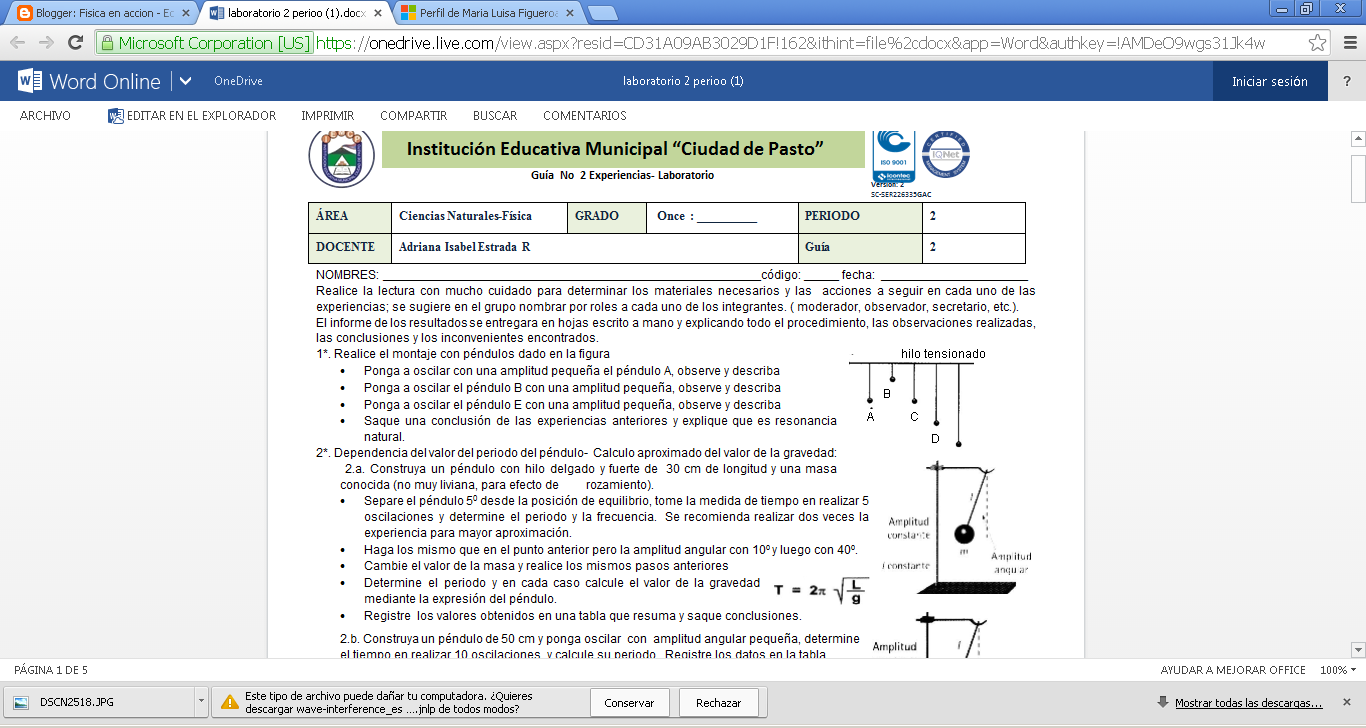Keep the download with Conservar
This screenshot has width=1366, height=728.
click(630, 703)
